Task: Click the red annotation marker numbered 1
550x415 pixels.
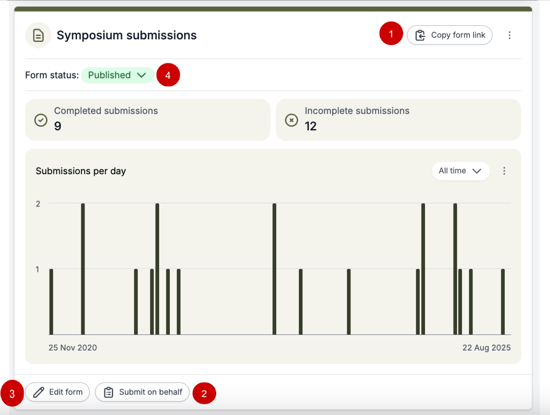Action: (x=391, y=33)
